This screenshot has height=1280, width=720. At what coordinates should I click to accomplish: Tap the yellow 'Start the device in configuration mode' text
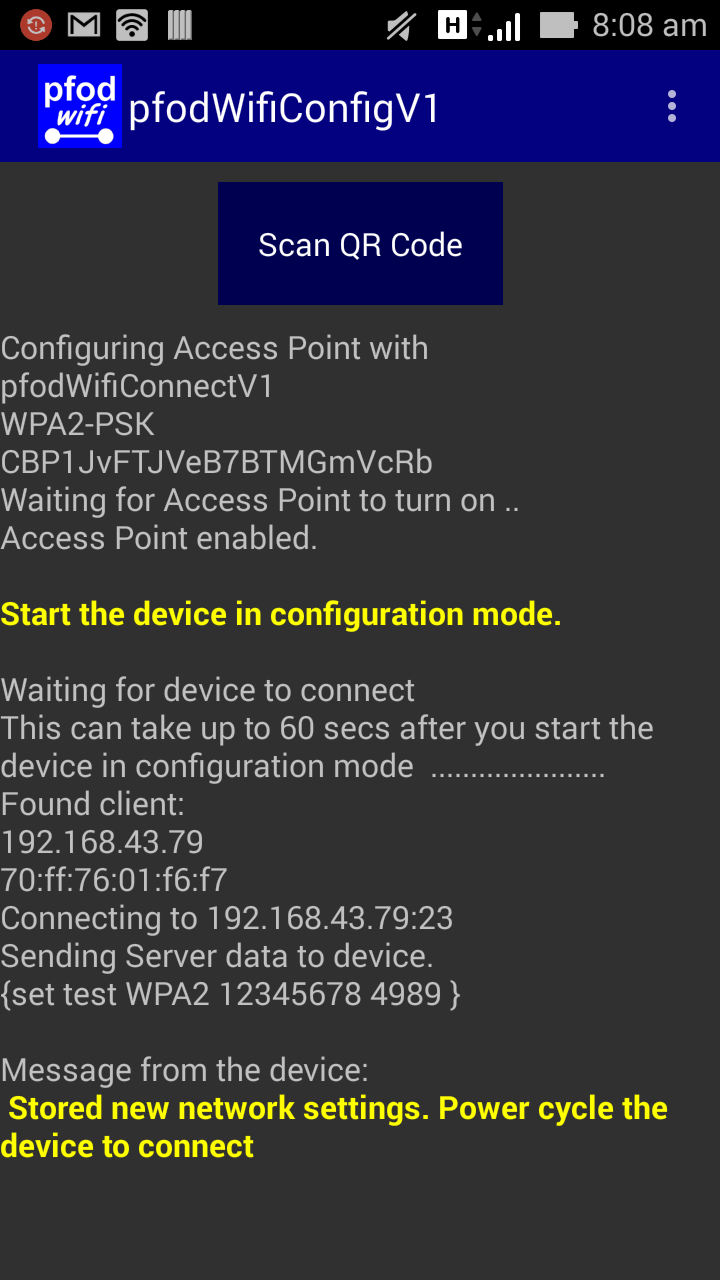pos(281,614)
